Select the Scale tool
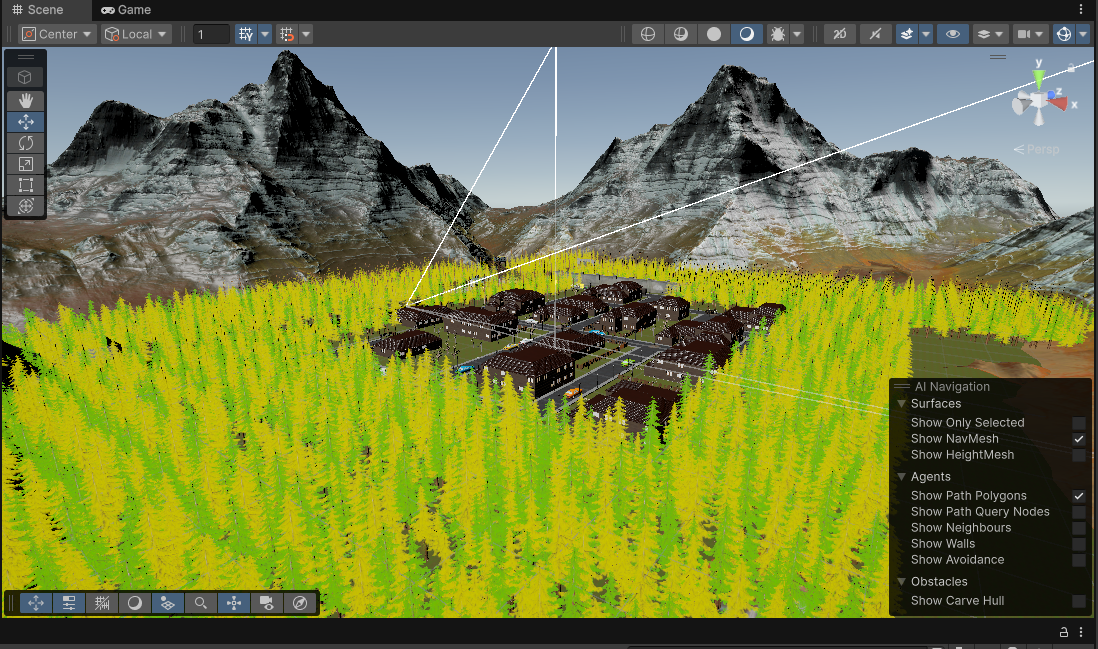This screenshot has width=1098, height=649. point(26,164)
